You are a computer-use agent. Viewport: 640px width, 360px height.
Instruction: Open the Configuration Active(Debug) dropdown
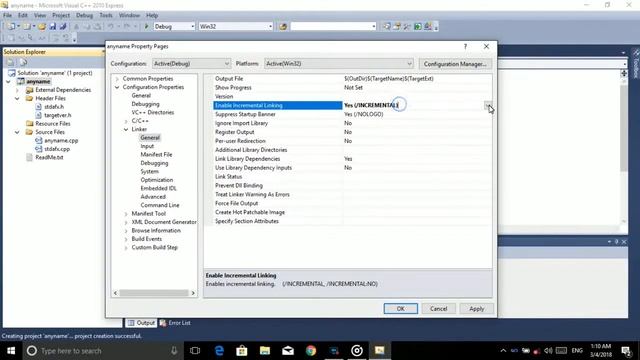click(191, 64)
